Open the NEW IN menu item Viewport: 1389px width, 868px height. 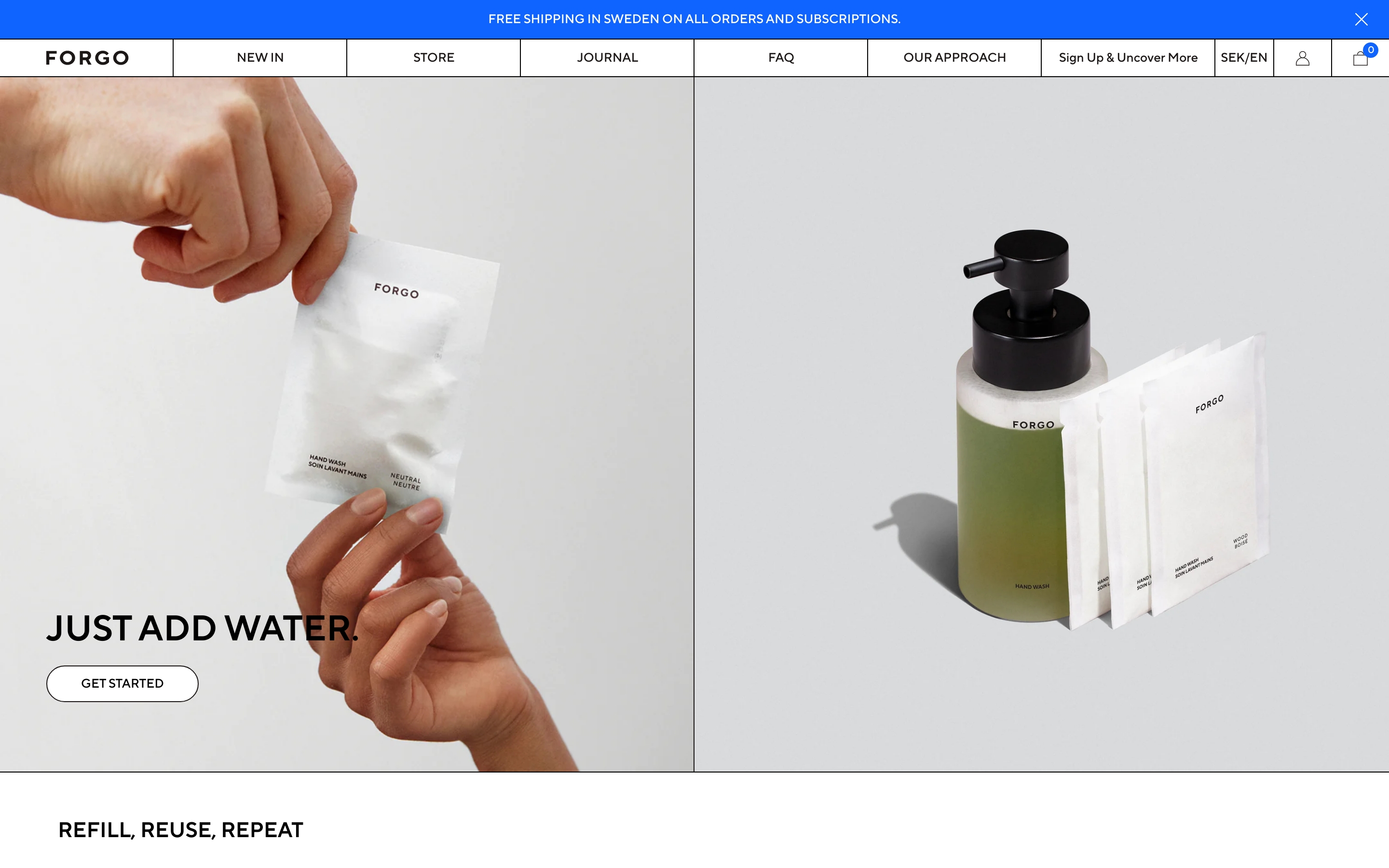click(x=260, y=58)
